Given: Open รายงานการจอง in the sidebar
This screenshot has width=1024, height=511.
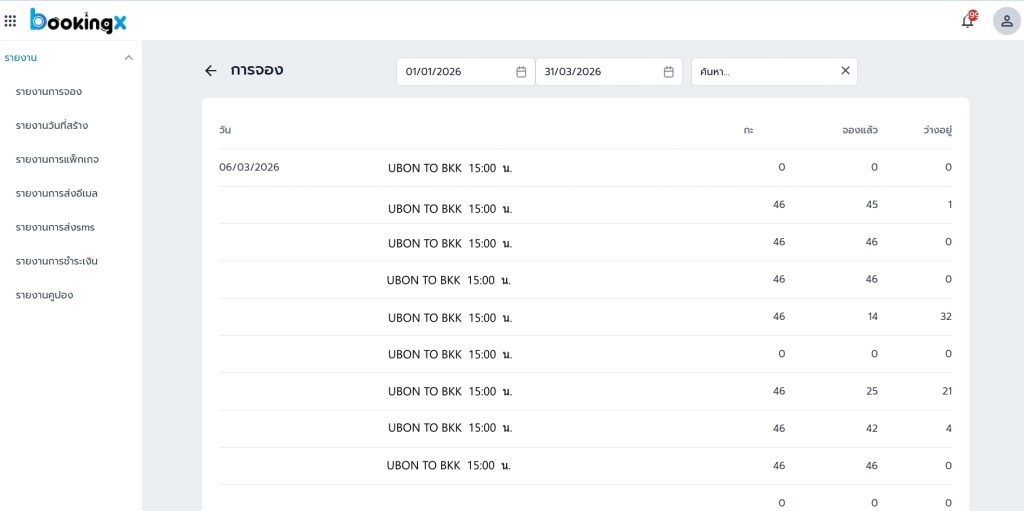Looking at the screenshot, I should click(x=49, y=92).
